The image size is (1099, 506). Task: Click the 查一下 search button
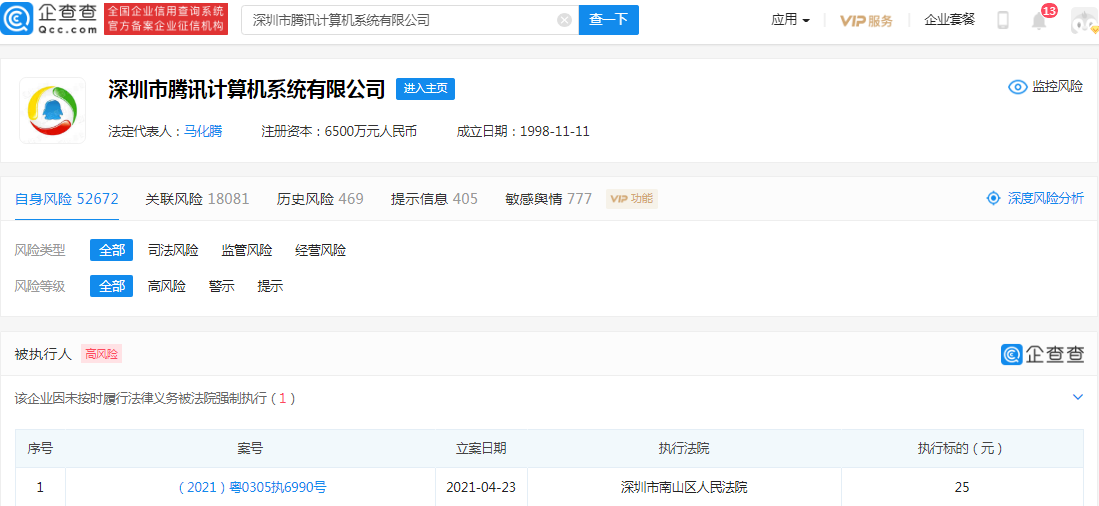(608, 20)
